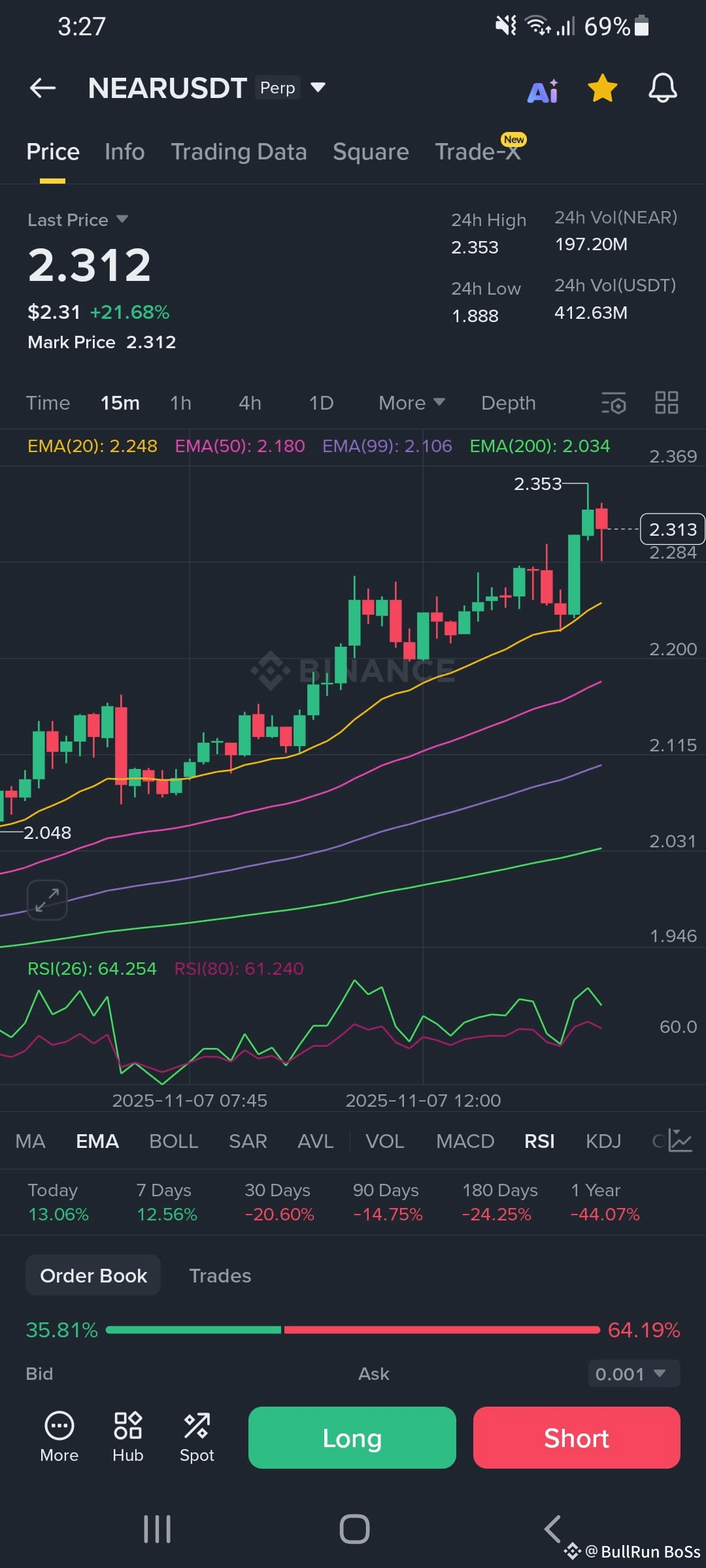Open the Hub icon
706x1568 pixels.
tap(127, 1436)
